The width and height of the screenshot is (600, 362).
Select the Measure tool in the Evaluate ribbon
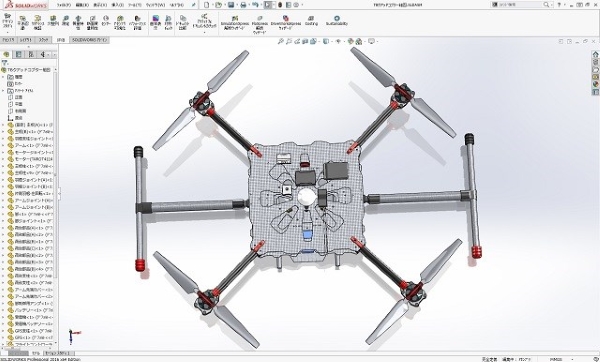coord(65,21)
